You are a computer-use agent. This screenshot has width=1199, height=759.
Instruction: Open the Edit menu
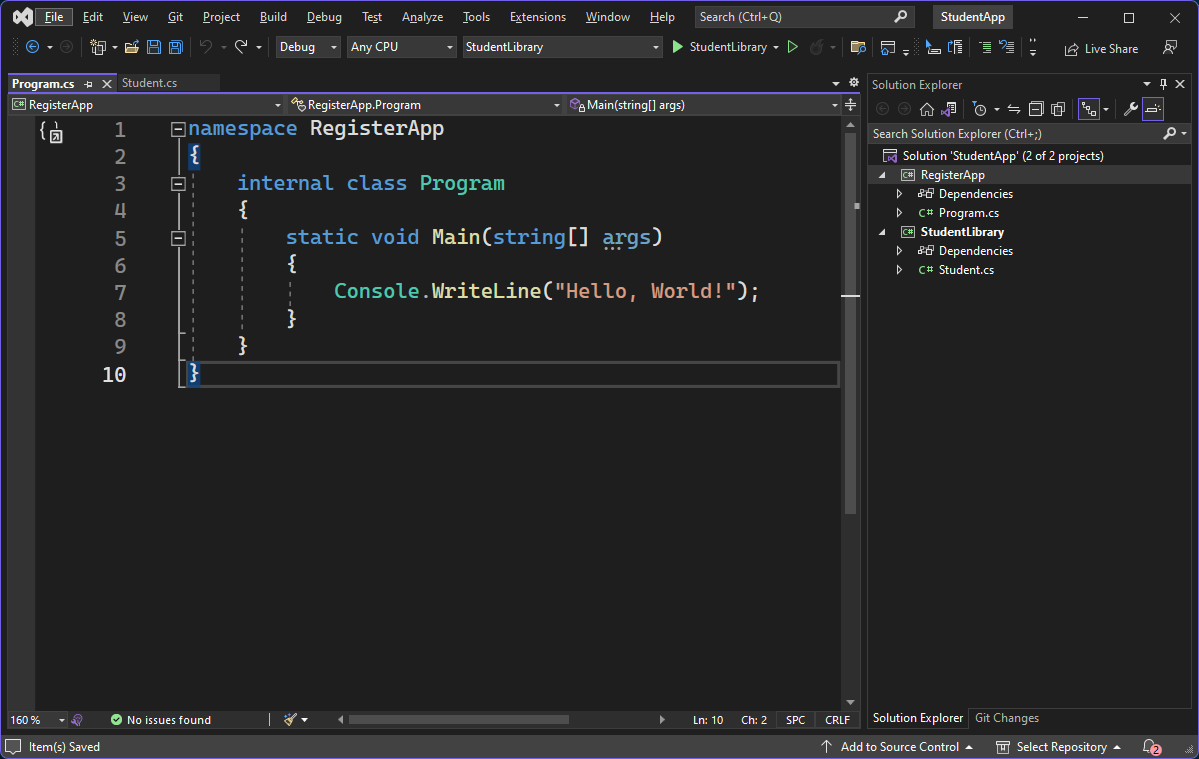[x=93, y=17]
